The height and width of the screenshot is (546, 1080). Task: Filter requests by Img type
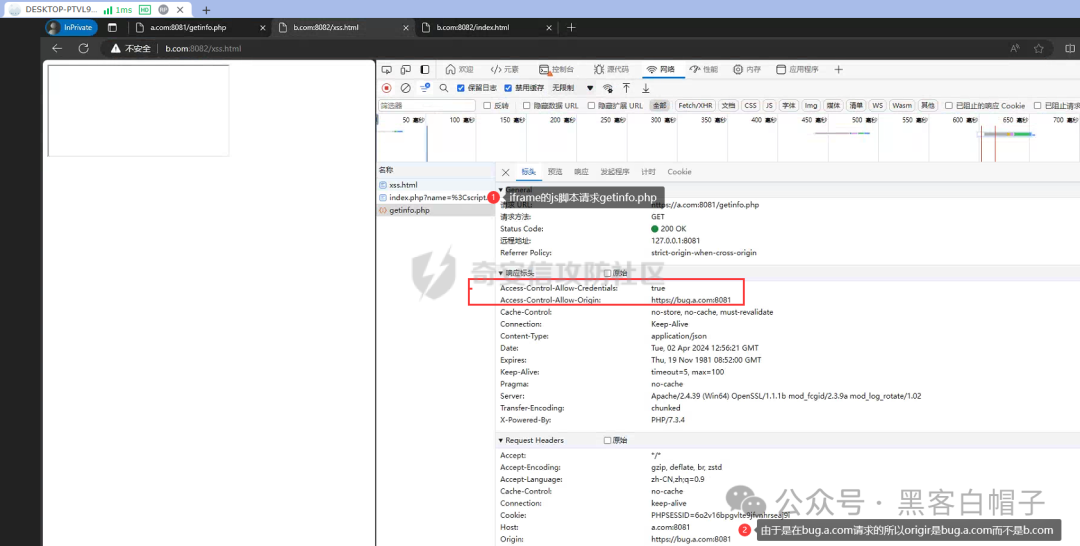[x=811, y=106]
